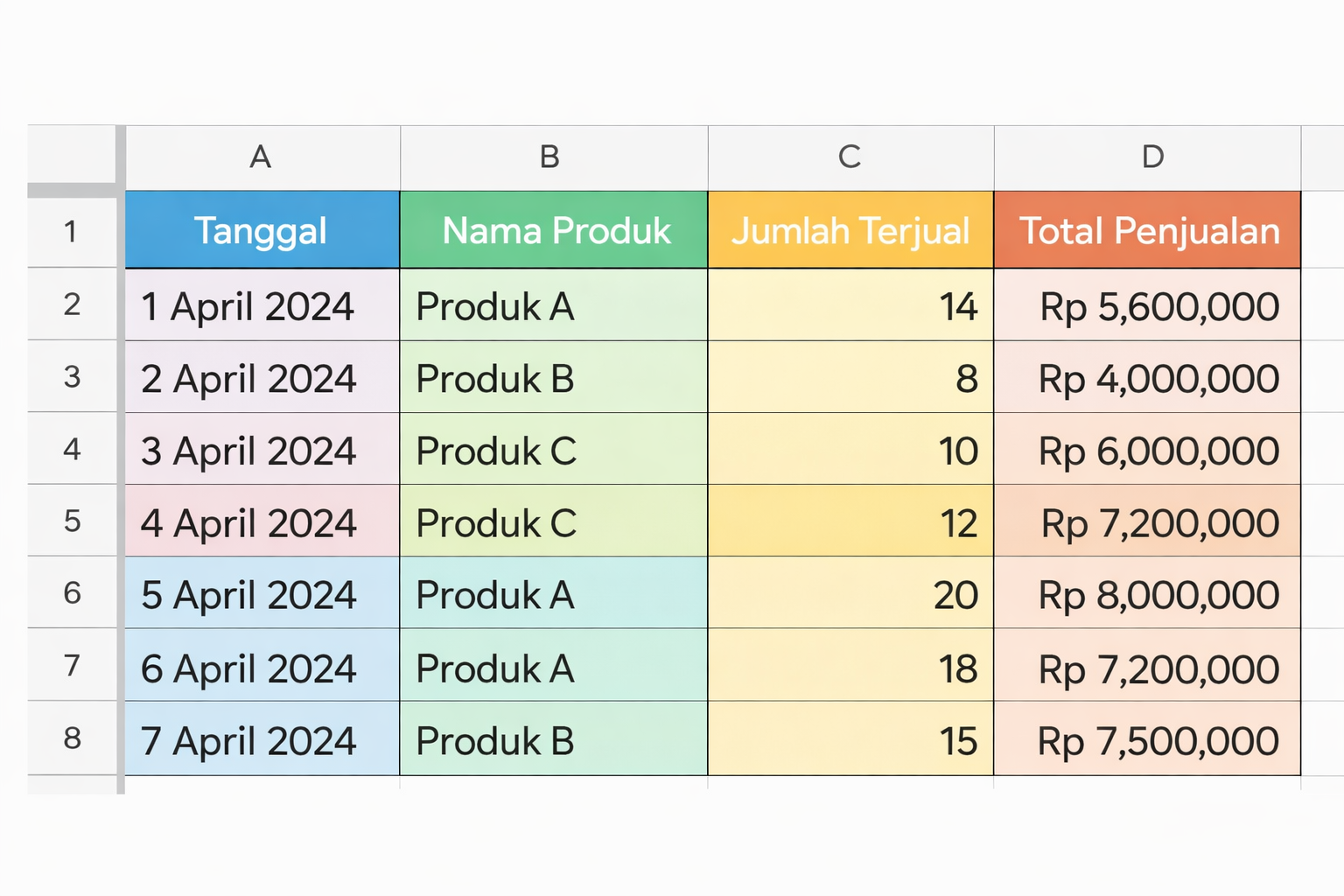The height and width of the screenshot is (896, 1344).
Task: Click the 7 April 2024 cell
Action: point(262,740)
